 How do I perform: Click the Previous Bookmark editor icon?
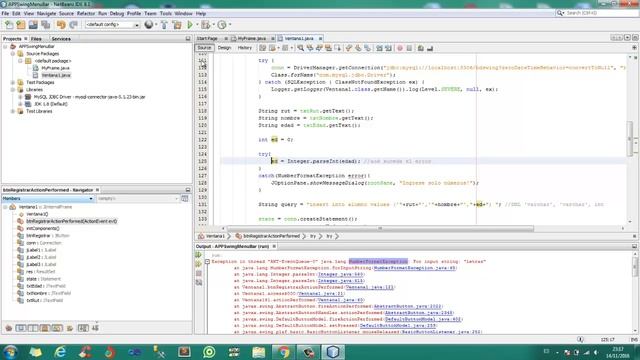pyautogui.click(x=349, y=48)
